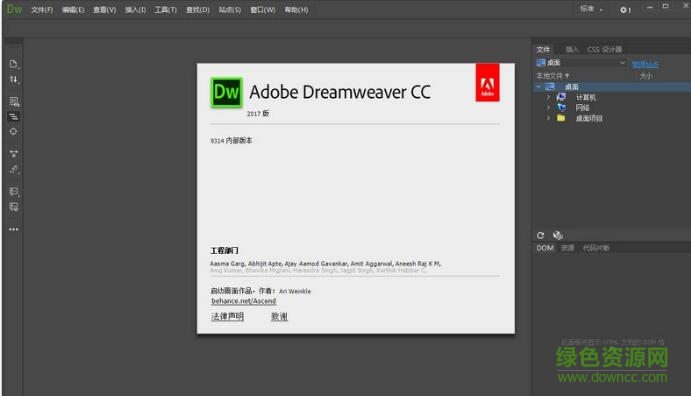Remove comment icon in left toolbar

(x=14, y=207)
